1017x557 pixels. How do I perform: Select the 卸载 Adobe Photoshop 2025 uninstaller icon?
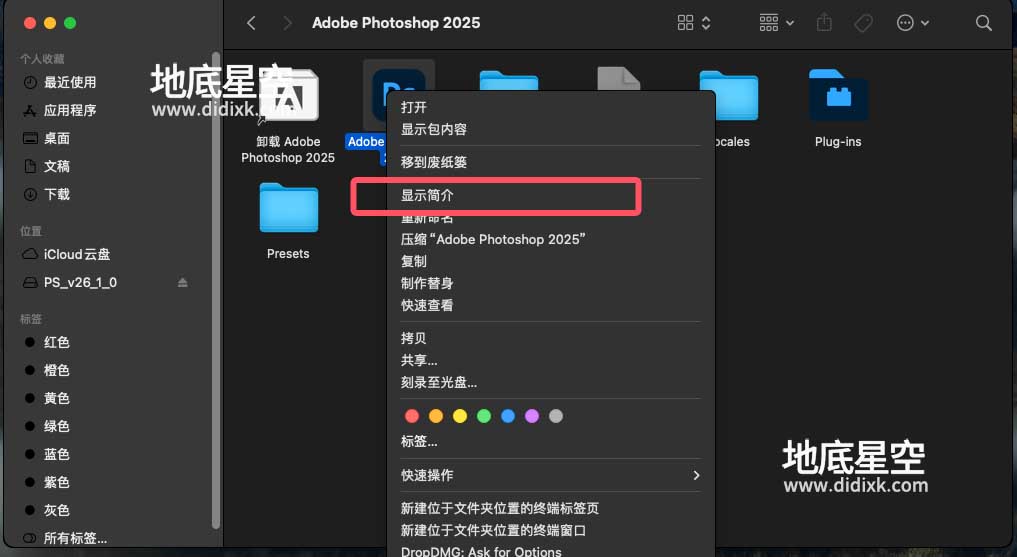[289, 96]
